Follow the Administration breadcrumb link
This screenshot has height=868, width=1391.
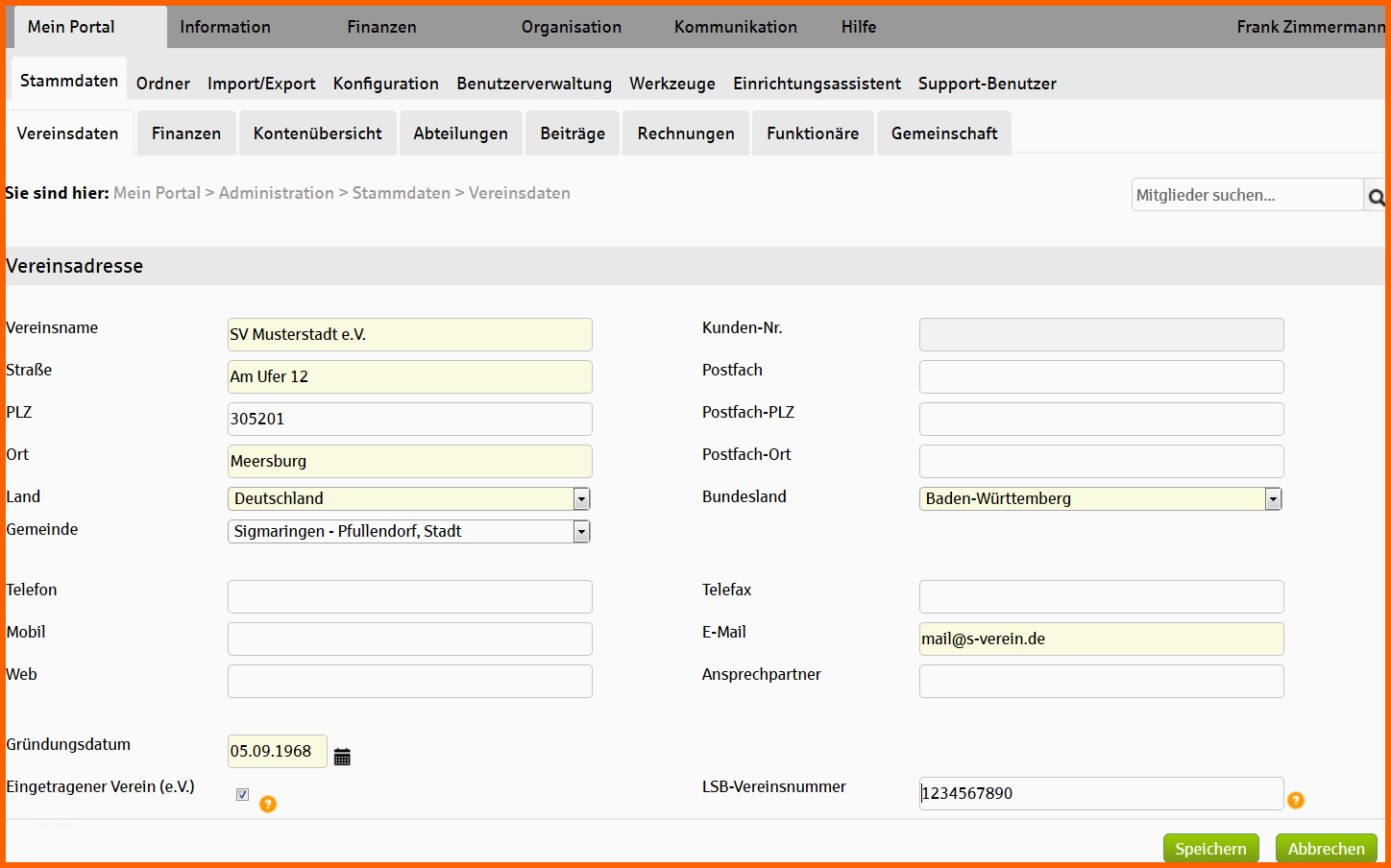point(277,193)
